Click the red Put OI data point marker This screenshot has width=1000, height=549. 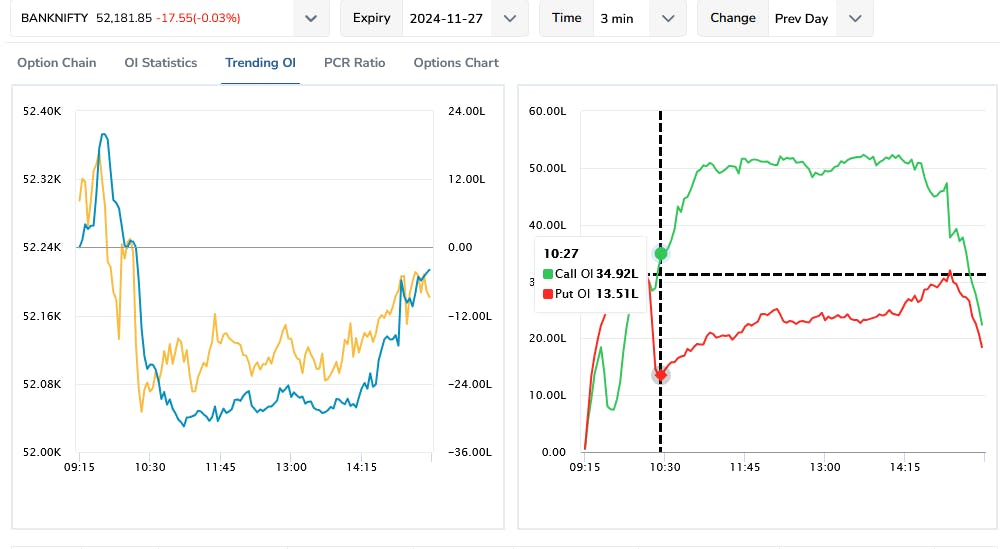[660, 375]
